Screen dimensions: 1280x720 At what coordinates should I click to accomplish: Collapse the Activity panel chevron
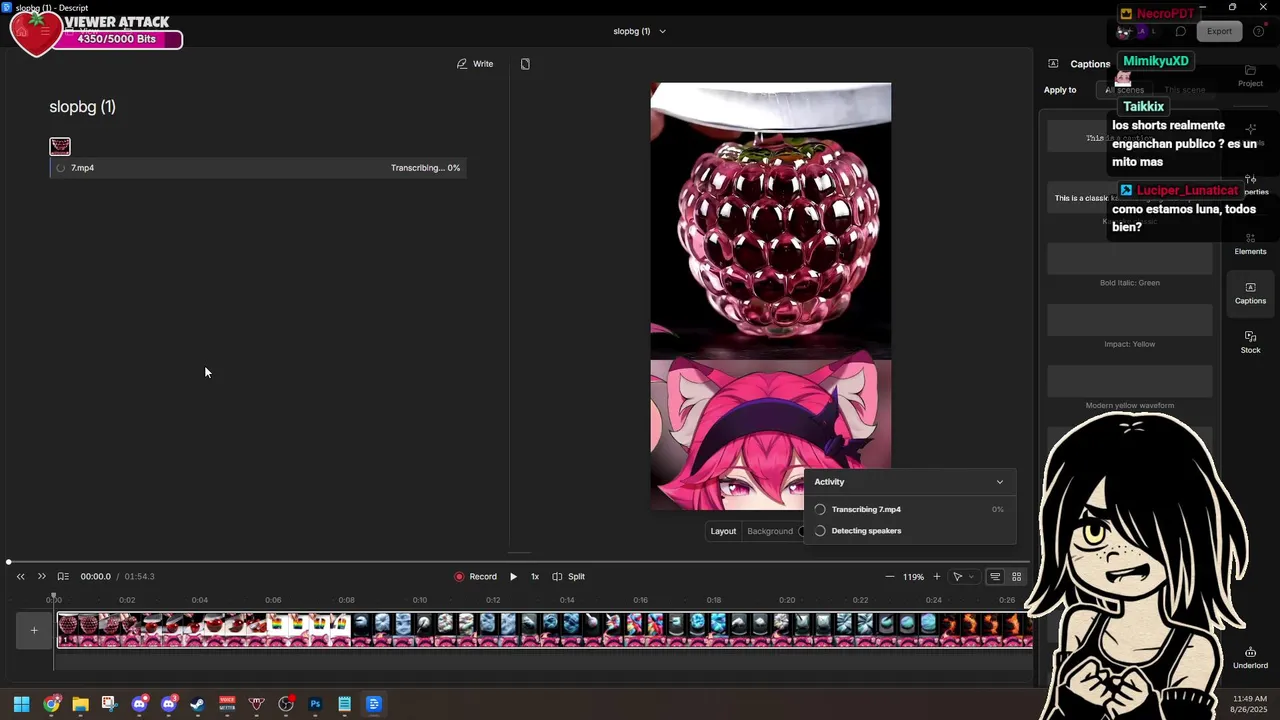point(999,482)
